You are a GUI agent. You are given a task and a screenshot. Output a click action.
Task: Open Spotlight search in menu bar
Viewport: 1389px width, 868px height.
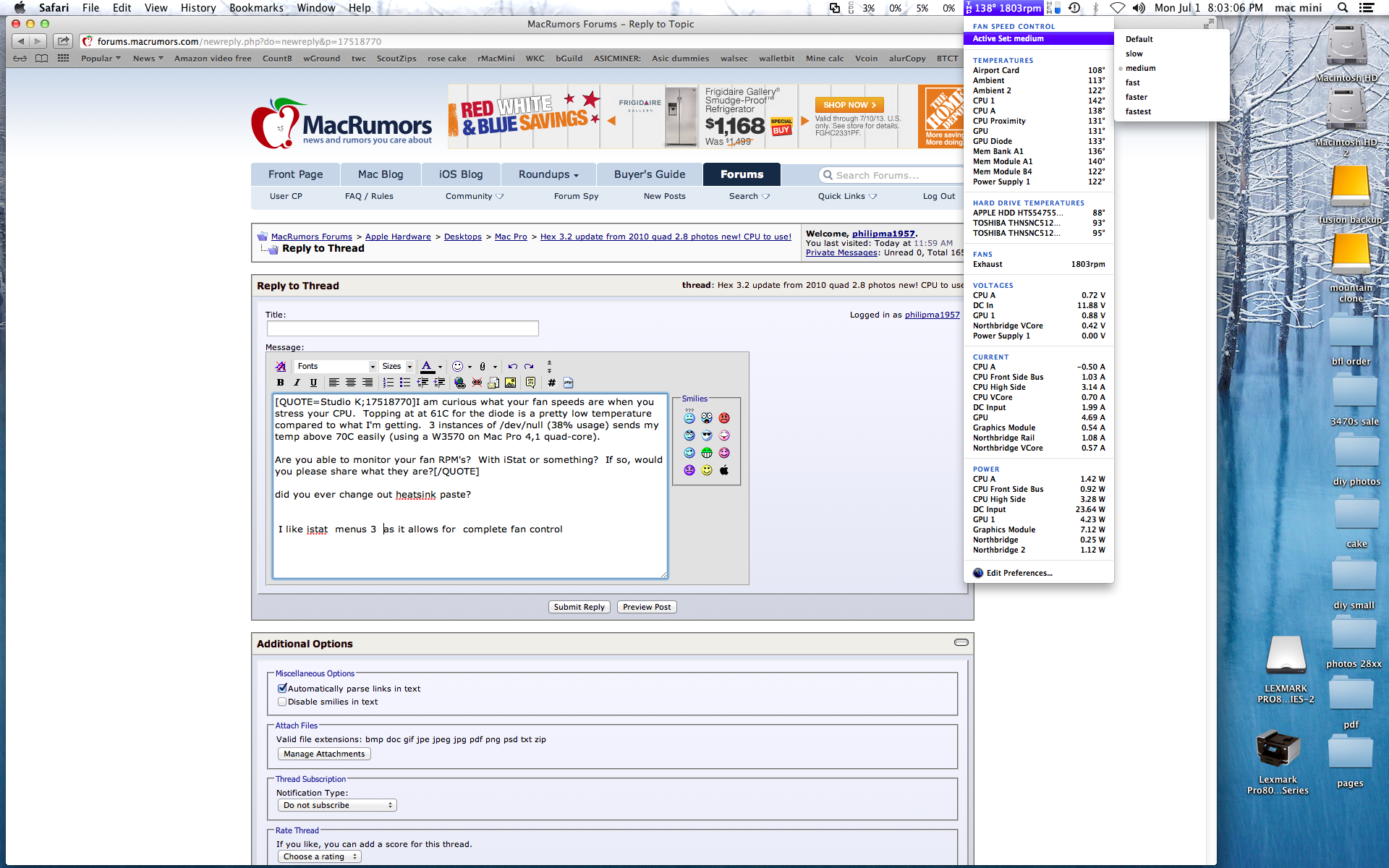point(1343,8)
